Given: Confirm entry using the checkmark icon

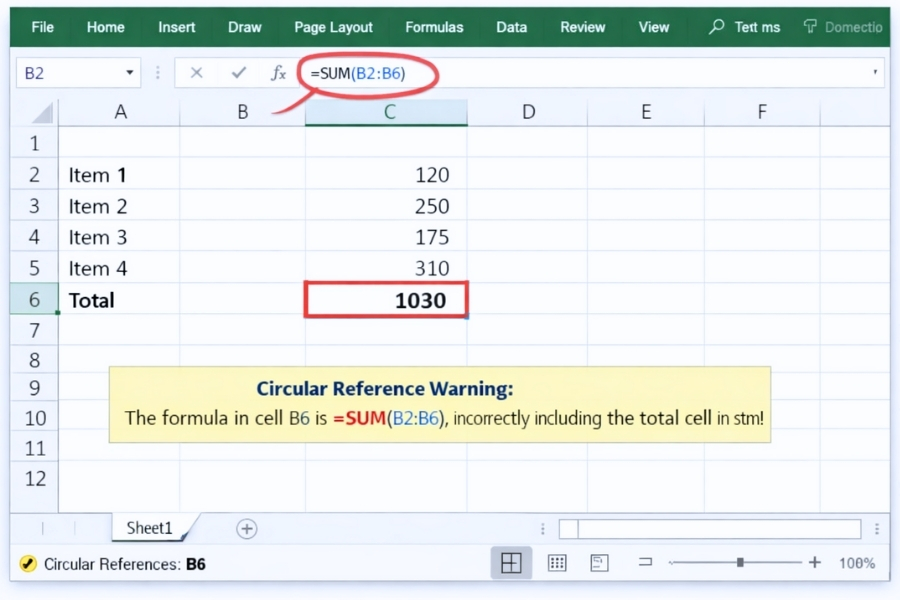Looking at the screenshot, I should (238, 72).
